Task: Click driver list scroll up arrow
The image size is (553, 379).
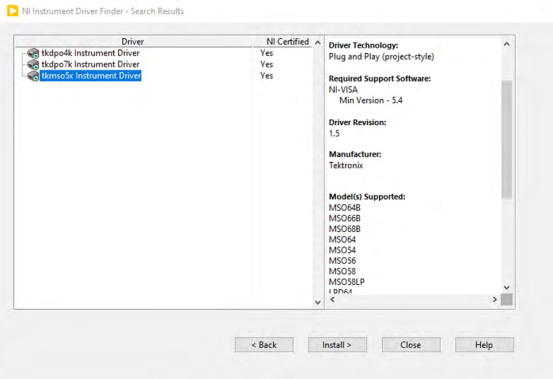Action: tap(318, 43)
